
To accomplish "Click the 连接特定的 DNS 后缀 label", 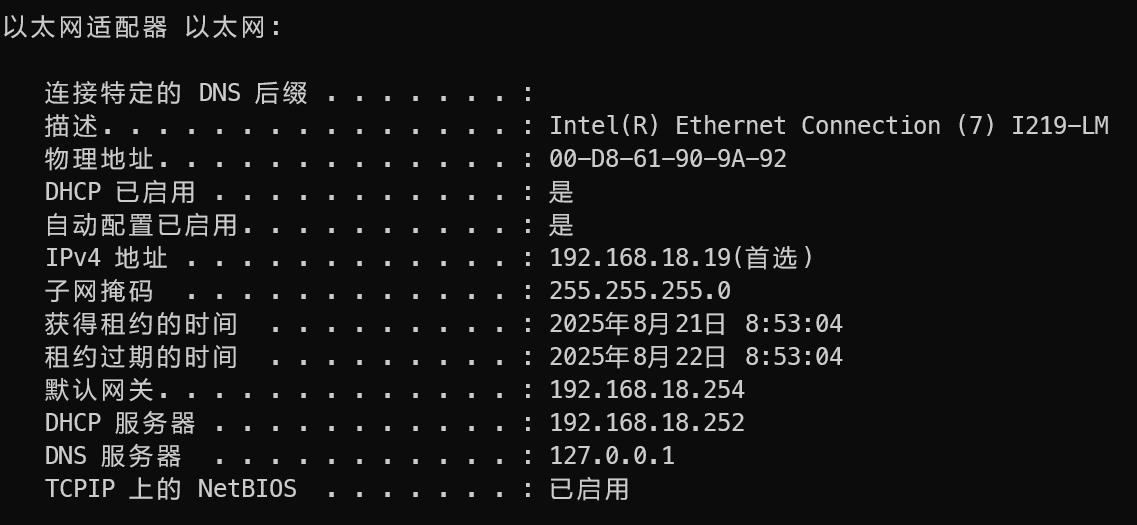I will click(176, 94).
